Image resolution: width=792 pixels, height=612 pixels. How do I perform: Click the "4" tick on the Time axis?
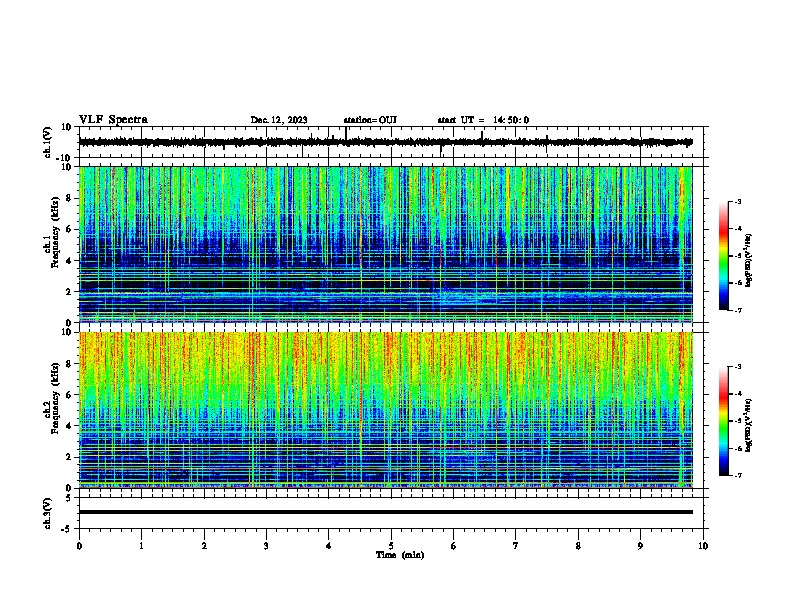pyautogui.click(x=329, y=546)
